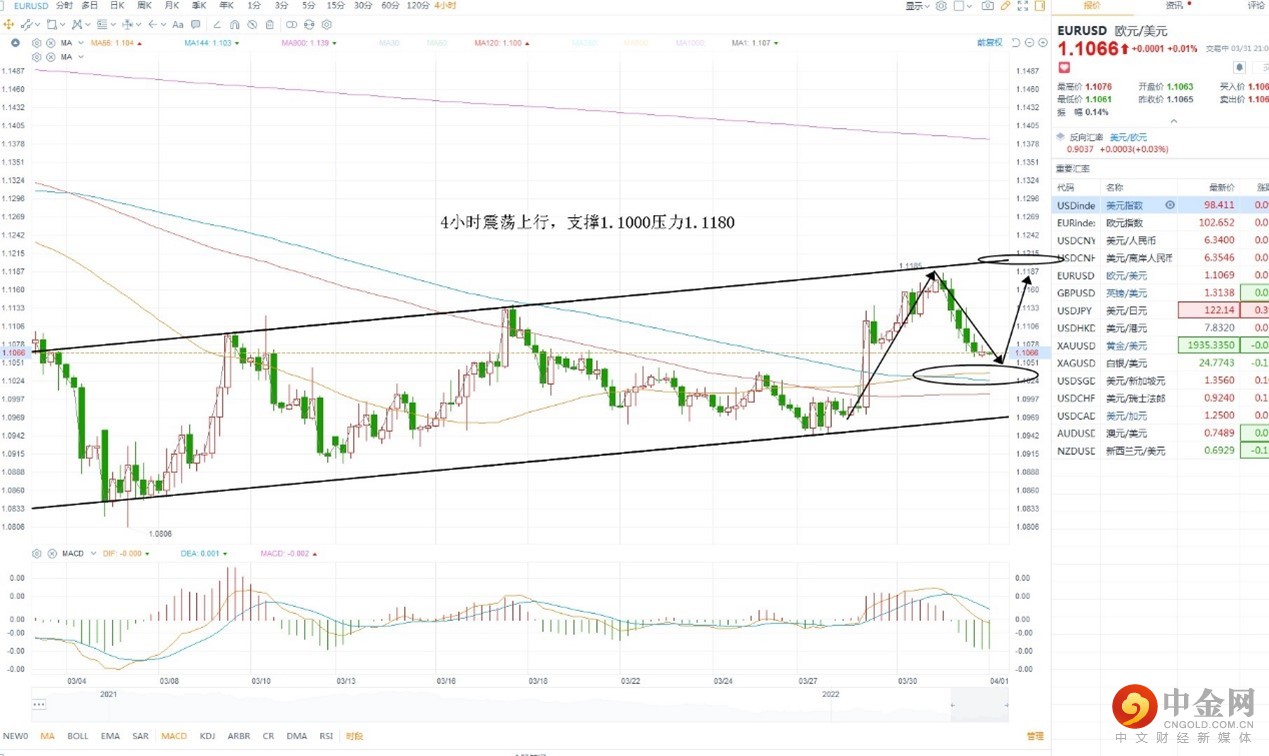Click the drawing toolbar settings gear
1269x756 pixels.
327,24
